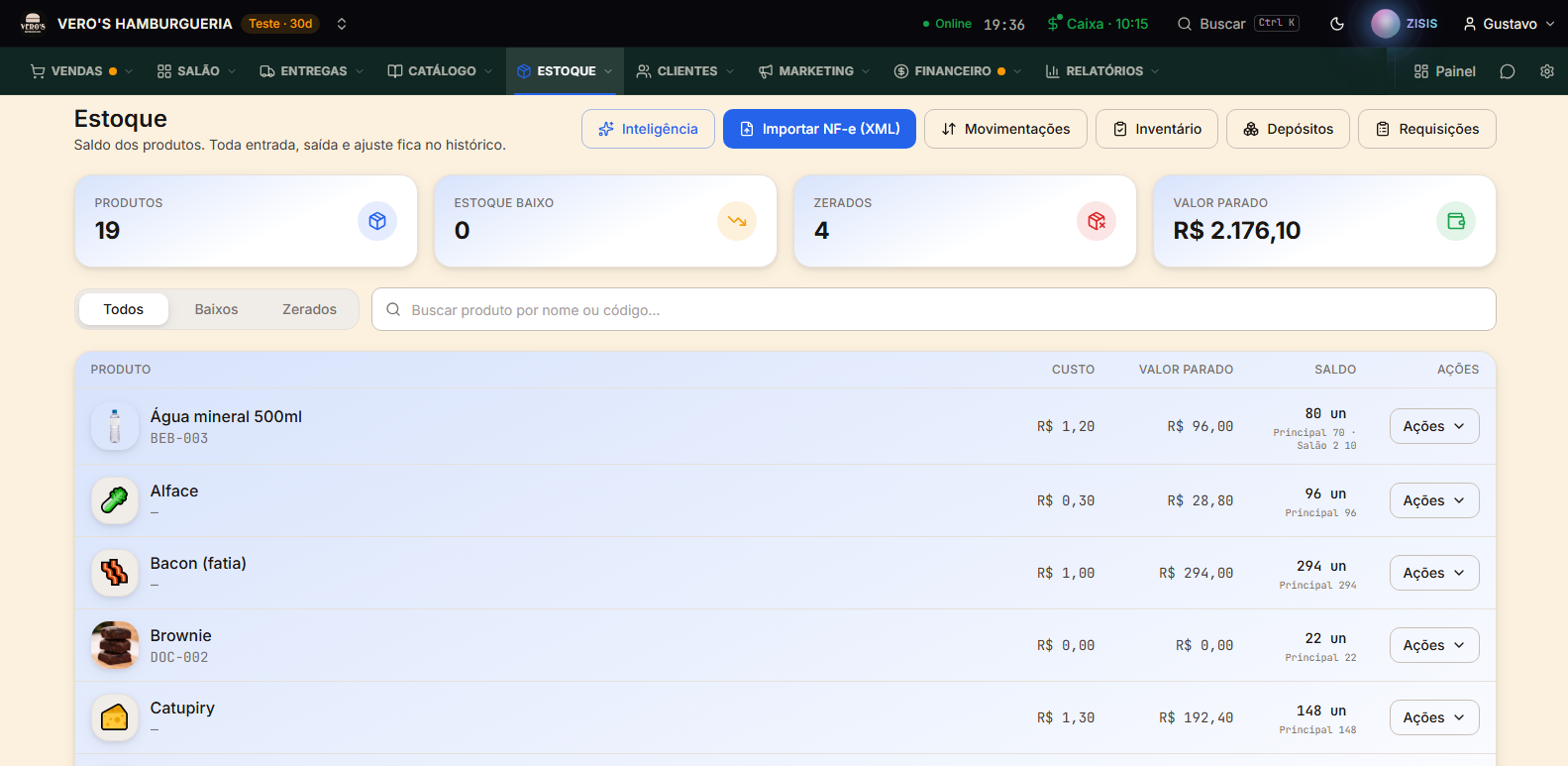Click the Brownie product thumbnail

coord(115,645)
